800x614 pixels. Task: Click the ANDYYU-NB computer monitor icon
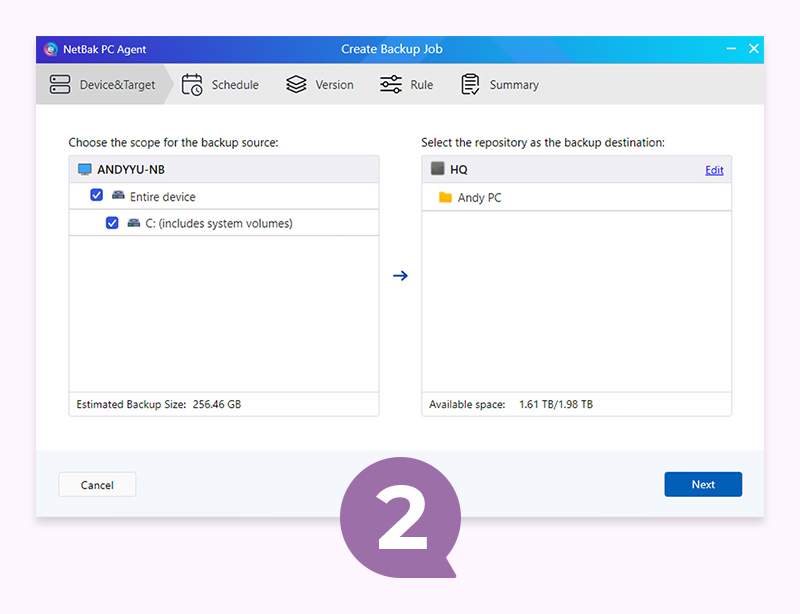85,169
